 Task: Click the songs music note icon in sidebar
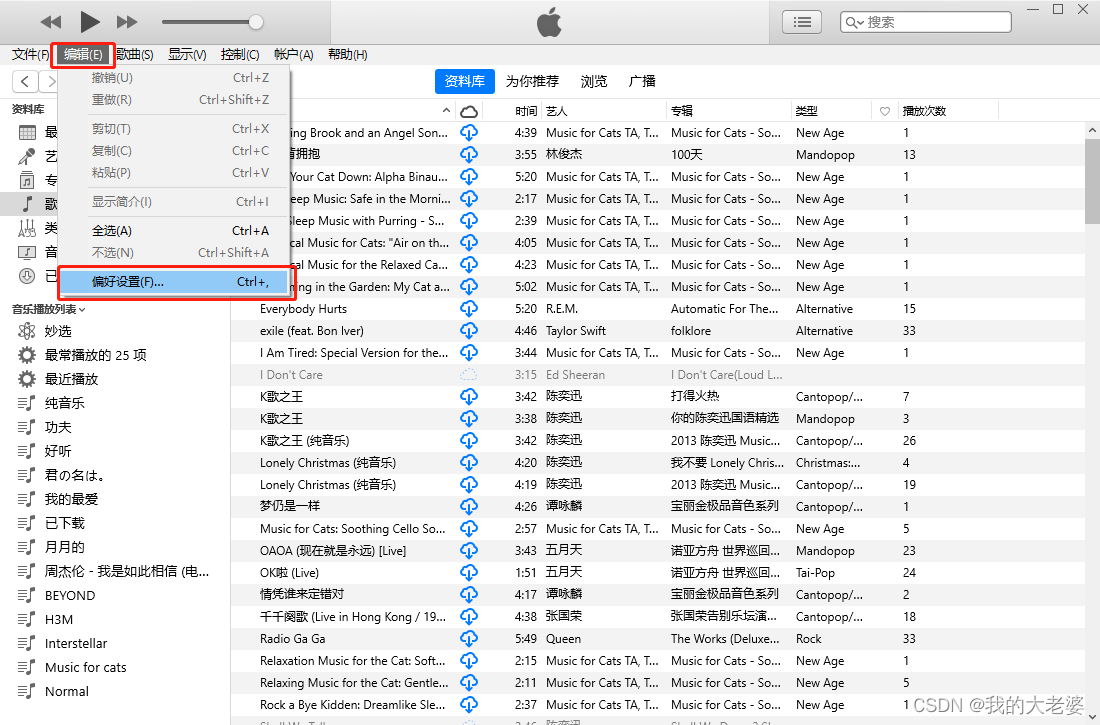(27, 204)
